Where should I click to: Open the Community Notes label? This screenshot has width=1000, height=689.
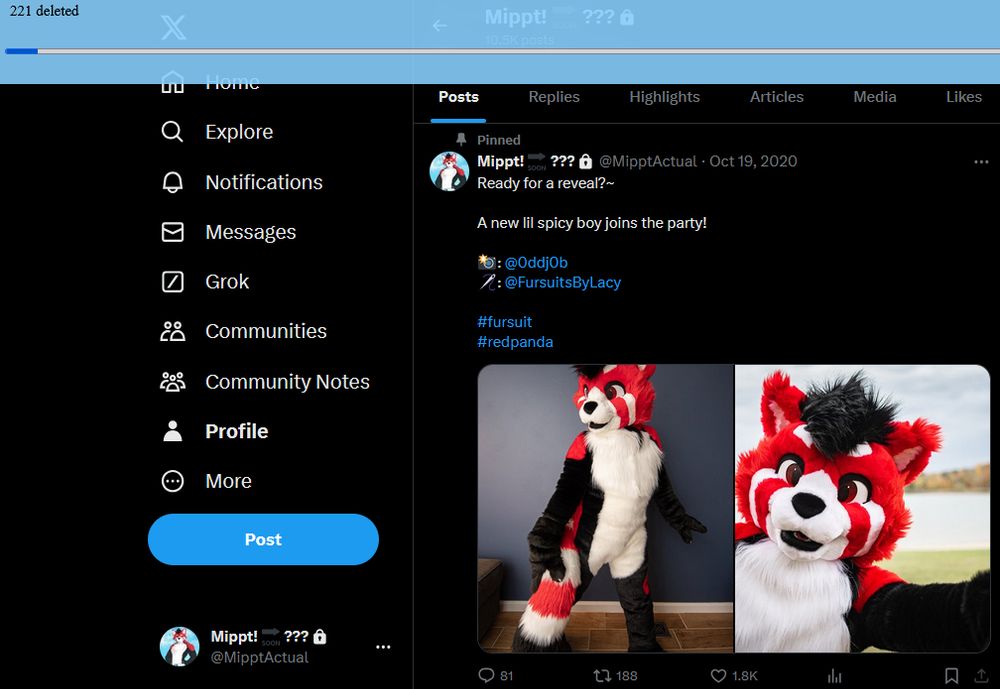[288, 382]
